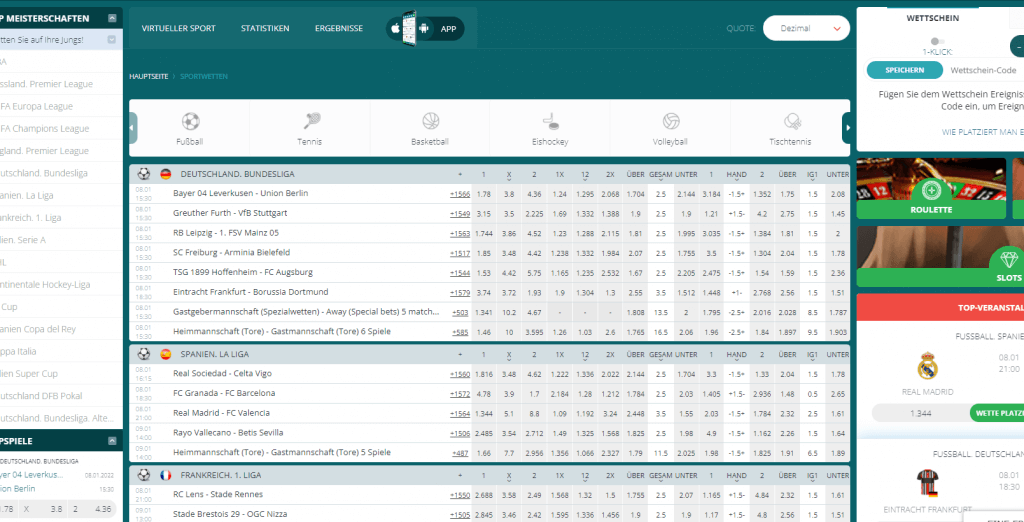Open the Ergebnisse menu item

tap(339, 29)
